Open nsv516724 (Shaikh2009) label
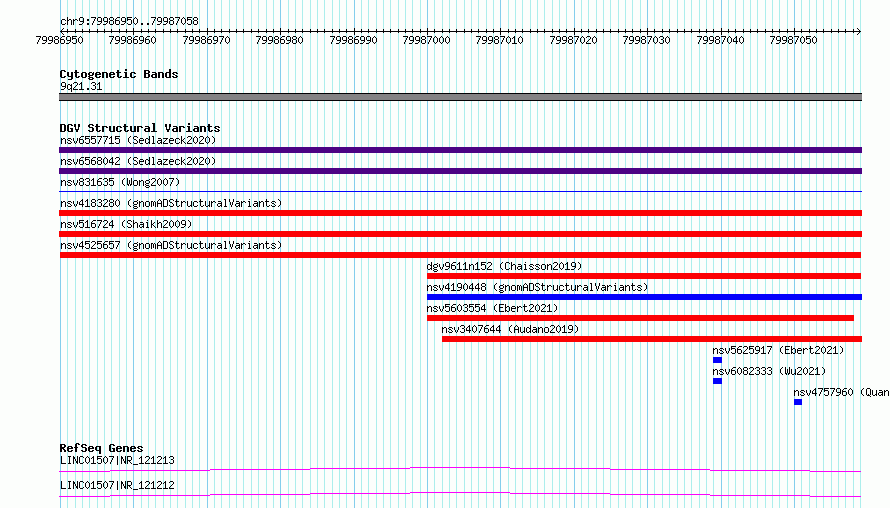Screen dimensions: 890x508 coord(126,224)
